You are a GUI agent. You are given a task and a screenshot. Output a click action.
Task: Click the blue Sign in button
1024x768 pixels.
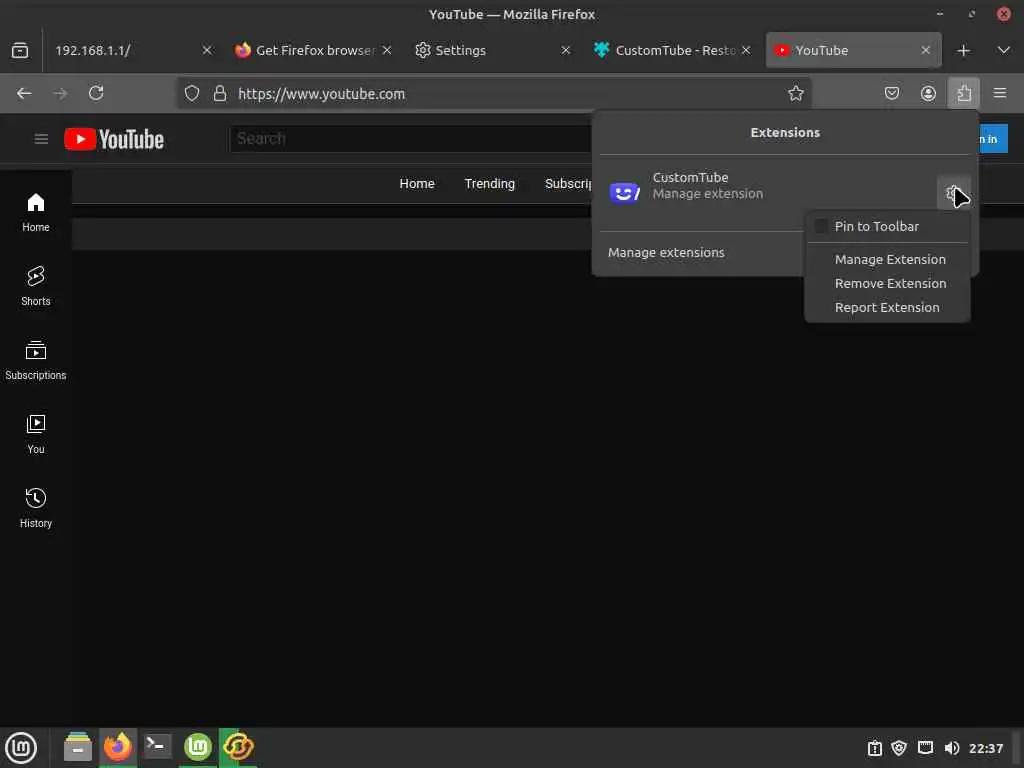993,138
